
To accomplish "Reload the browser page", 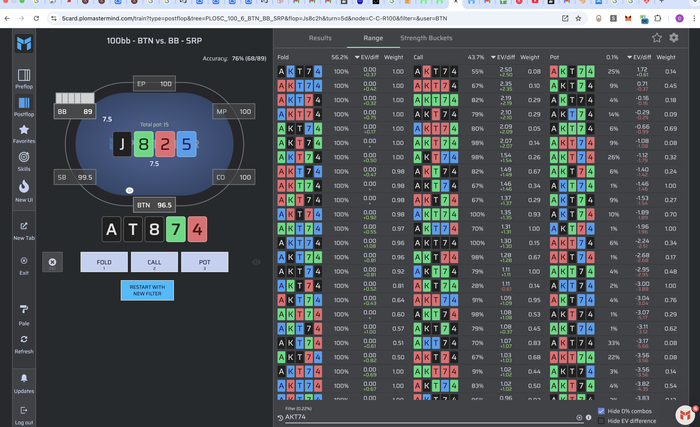I will pos(36,18).
